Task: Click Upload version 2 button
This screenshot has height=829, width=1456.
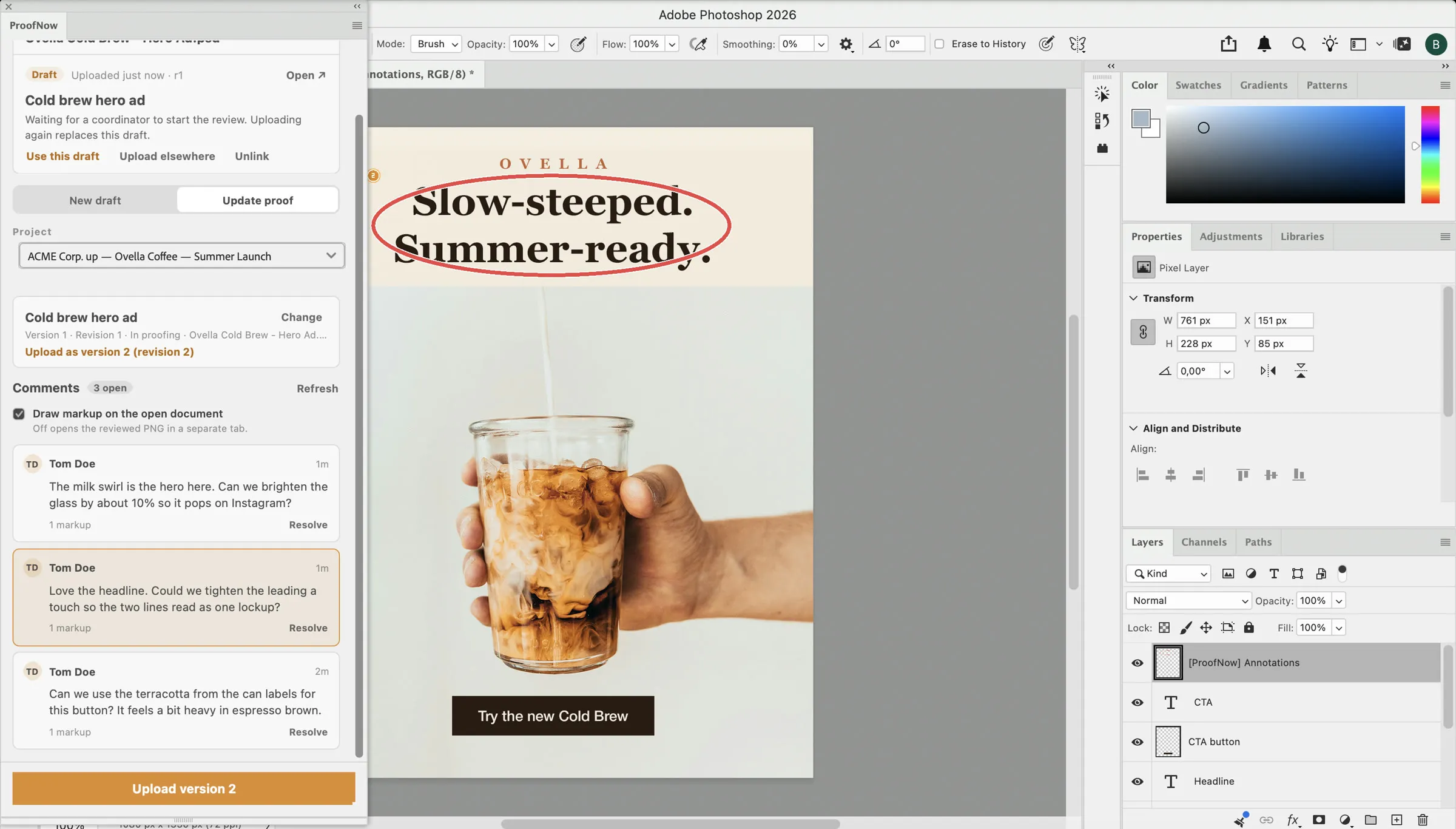Action: (184, 788)
